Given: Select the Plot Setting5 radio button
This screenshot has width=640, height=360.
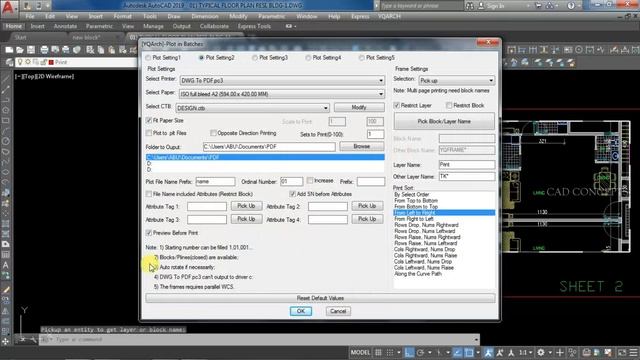Looking at the screenshot, I should (362, 58).
